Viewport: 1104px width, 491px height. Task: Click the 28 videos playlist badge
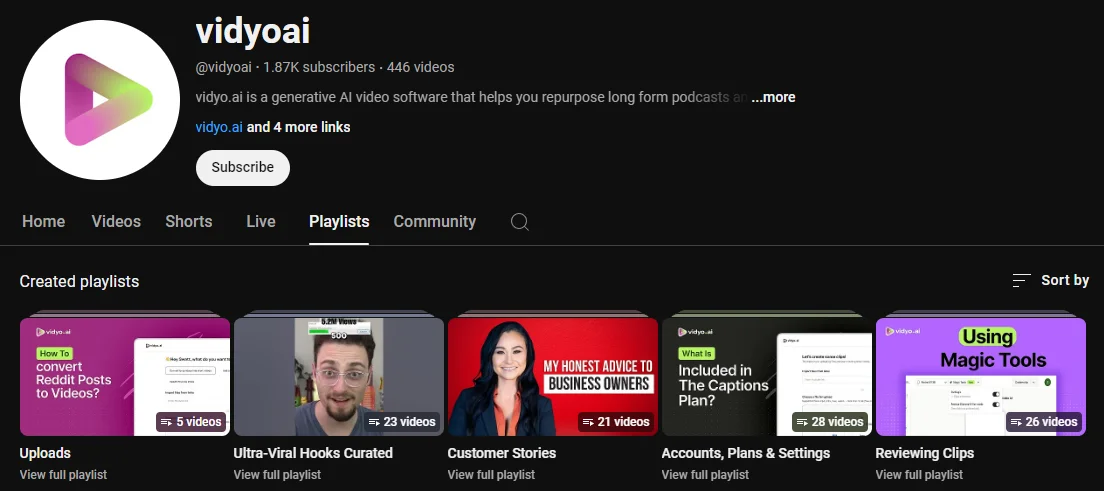coord(830,422)
